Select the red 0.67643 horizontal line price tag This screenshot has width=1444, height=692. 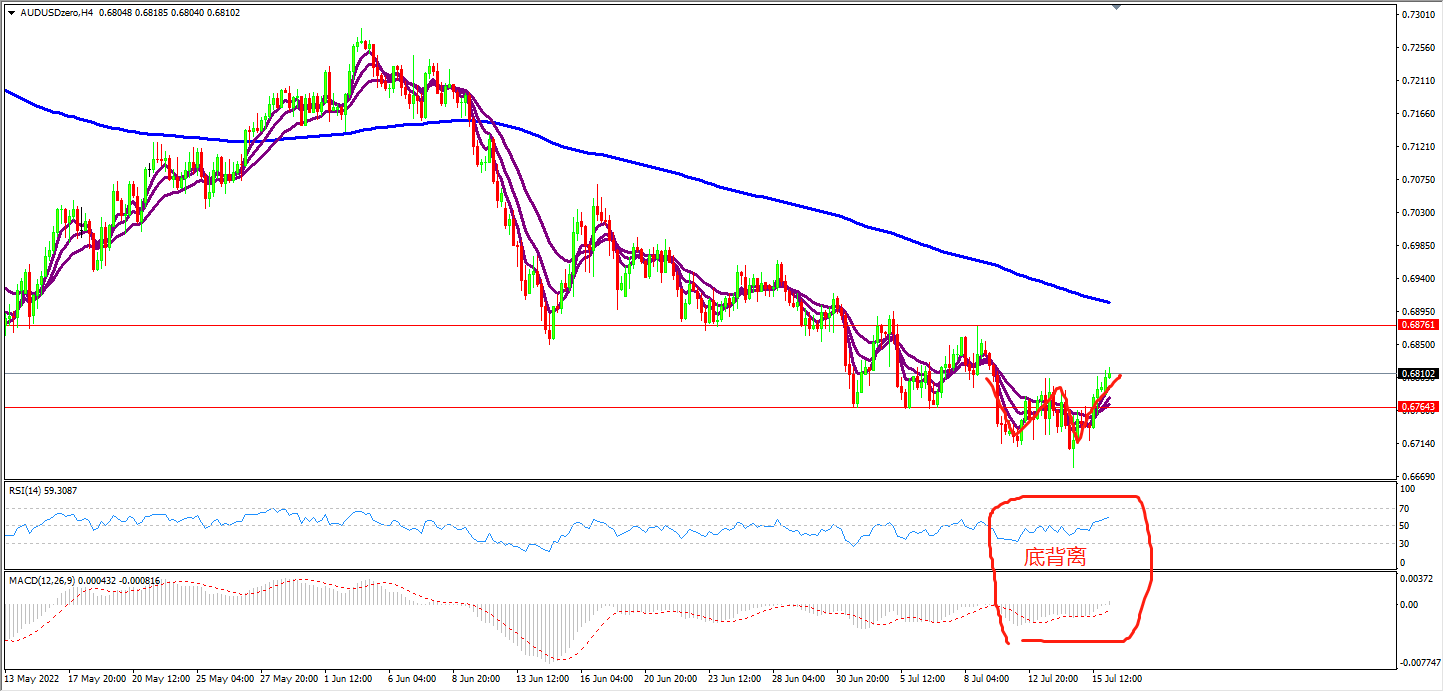1420,407
